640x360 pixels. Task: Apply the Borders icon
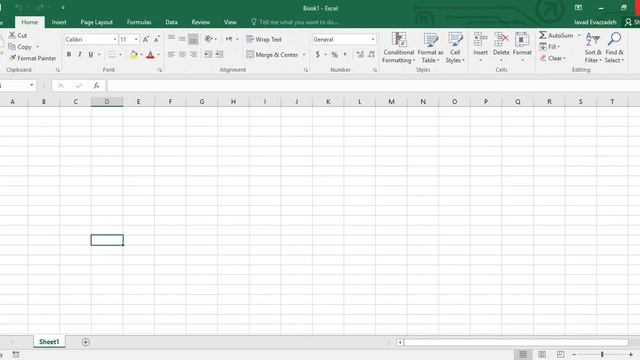(111, 54)
